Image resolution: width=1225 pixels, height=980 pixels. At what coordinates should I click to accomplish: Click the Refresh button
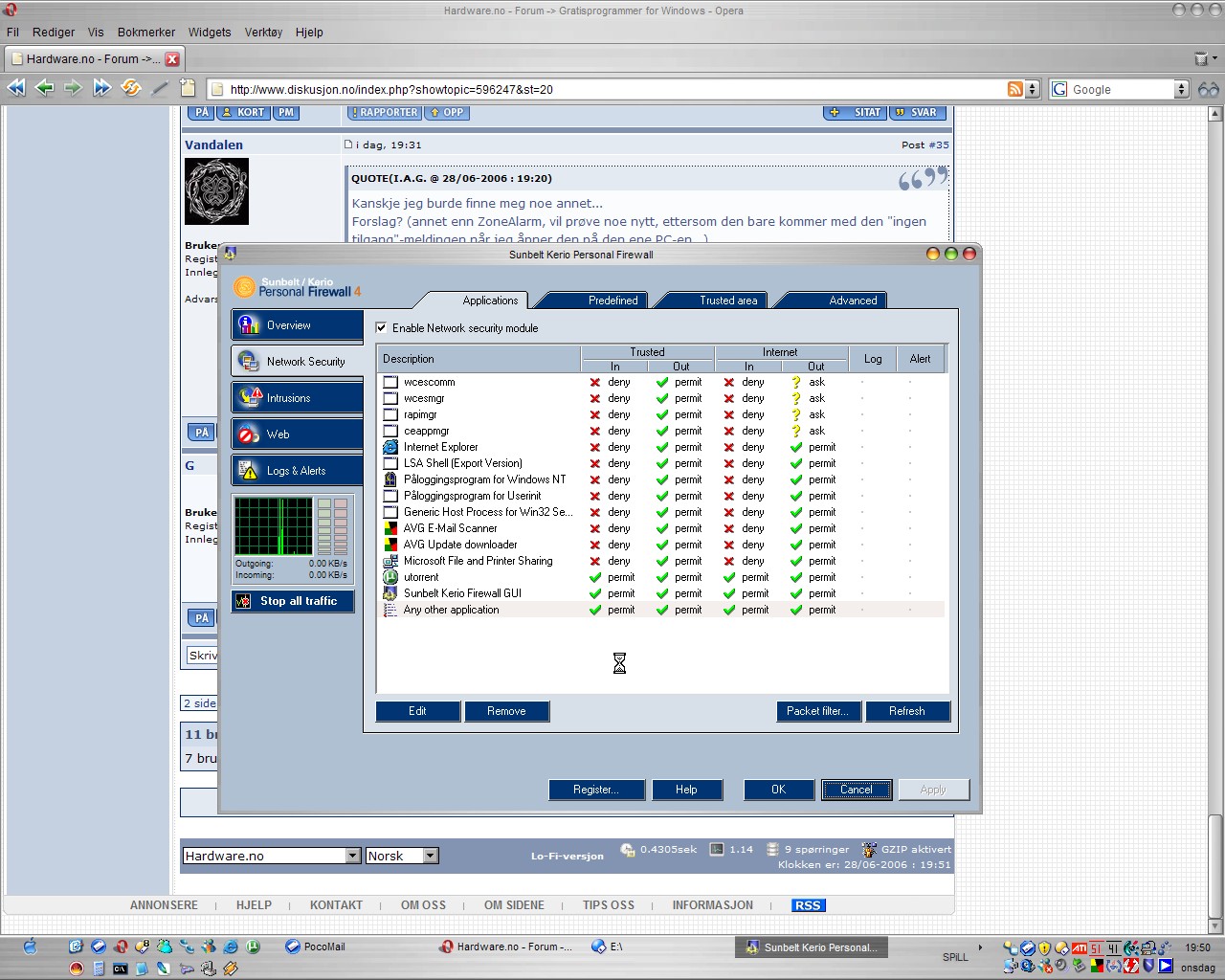coord(907,711)
